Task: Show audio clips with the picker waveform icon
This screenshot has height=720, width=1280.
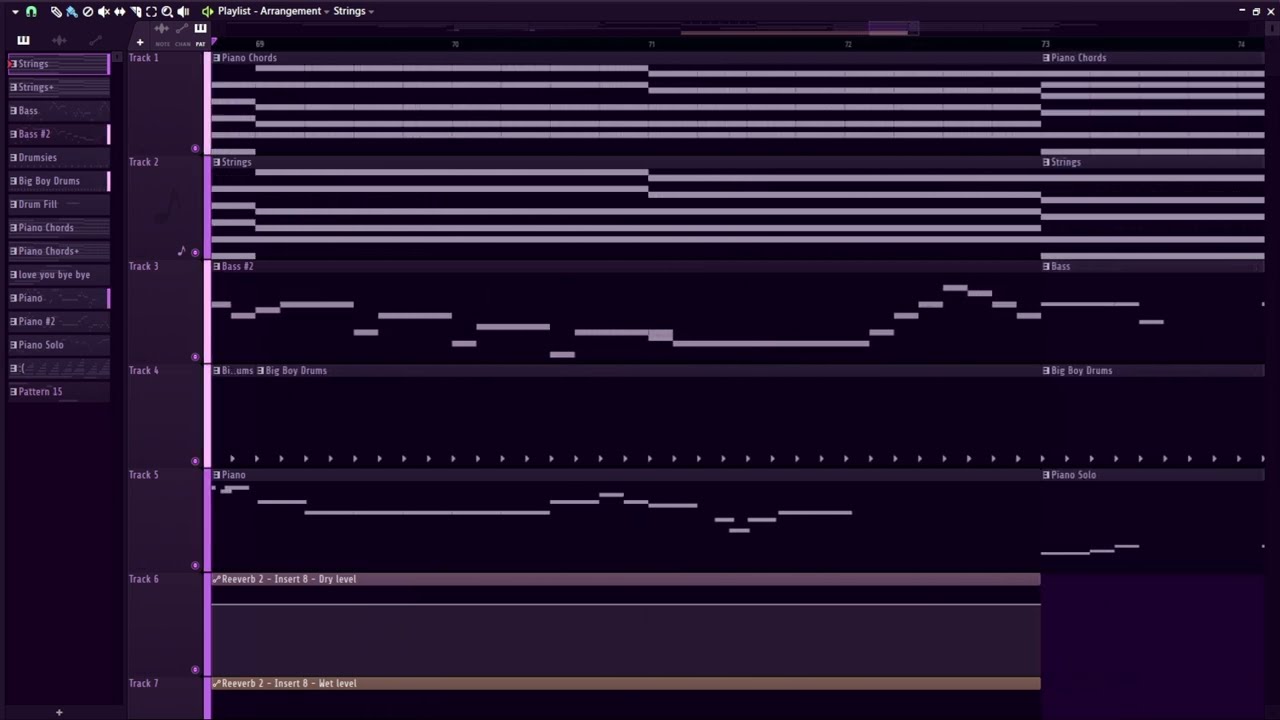Action: tap(59, 40)
